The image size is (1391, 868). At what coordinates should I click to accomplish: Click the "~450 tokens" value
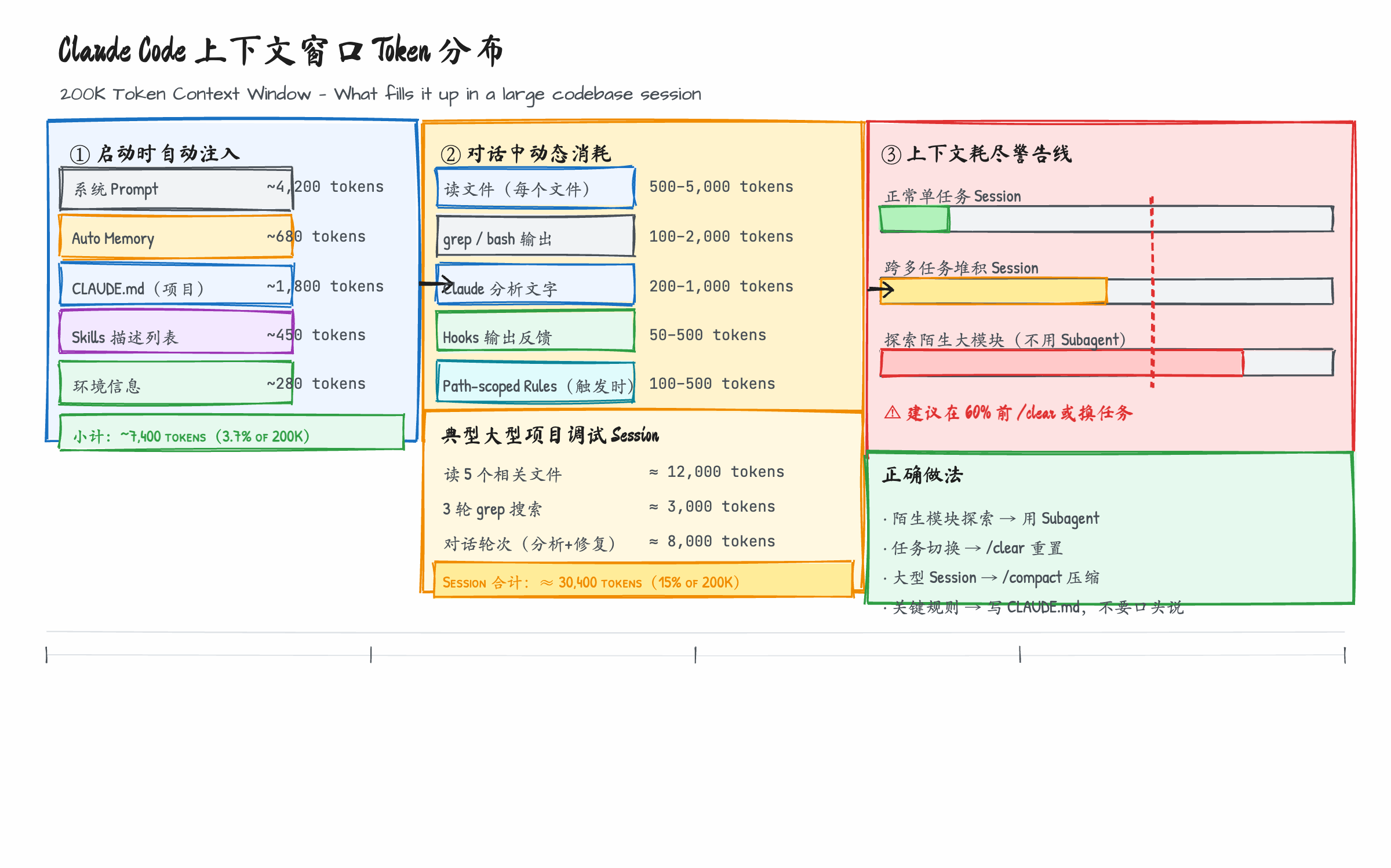click(316, 335)
